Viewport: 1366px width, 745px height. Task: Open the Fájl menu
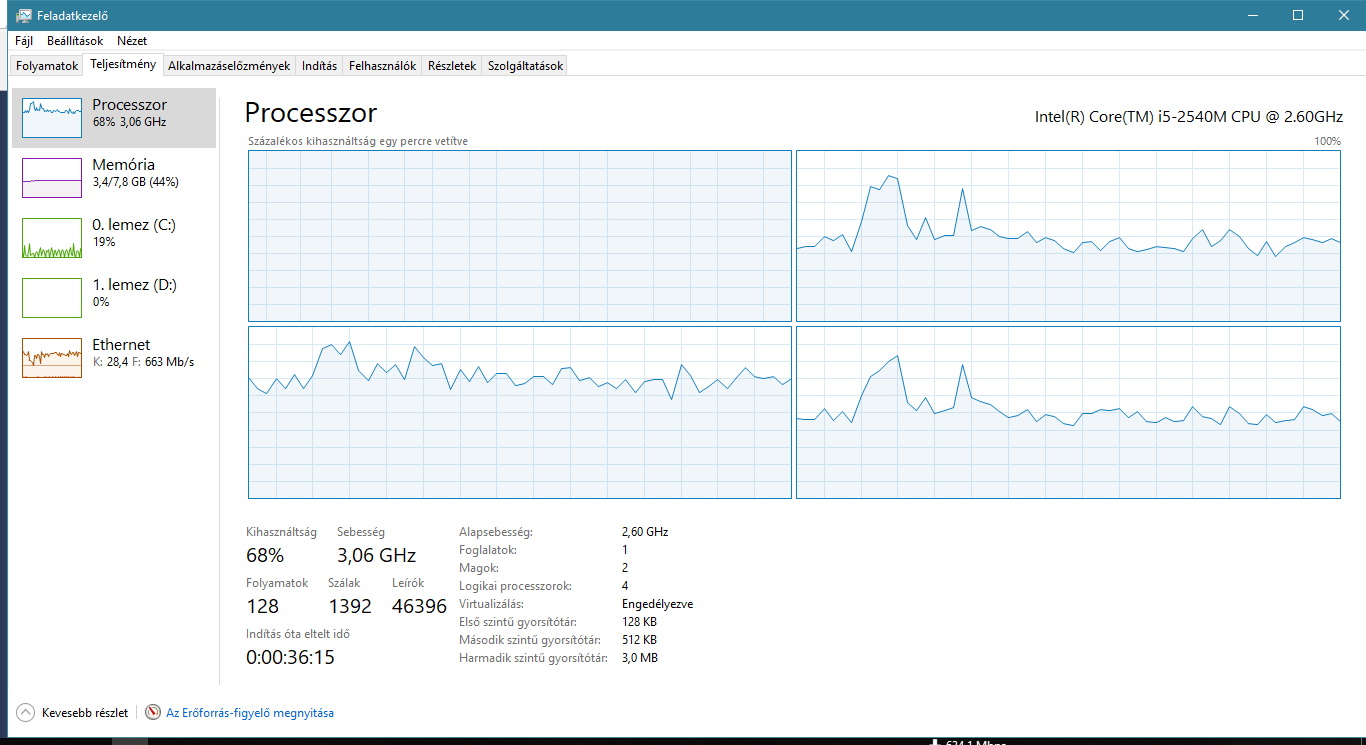click(24, 41)
